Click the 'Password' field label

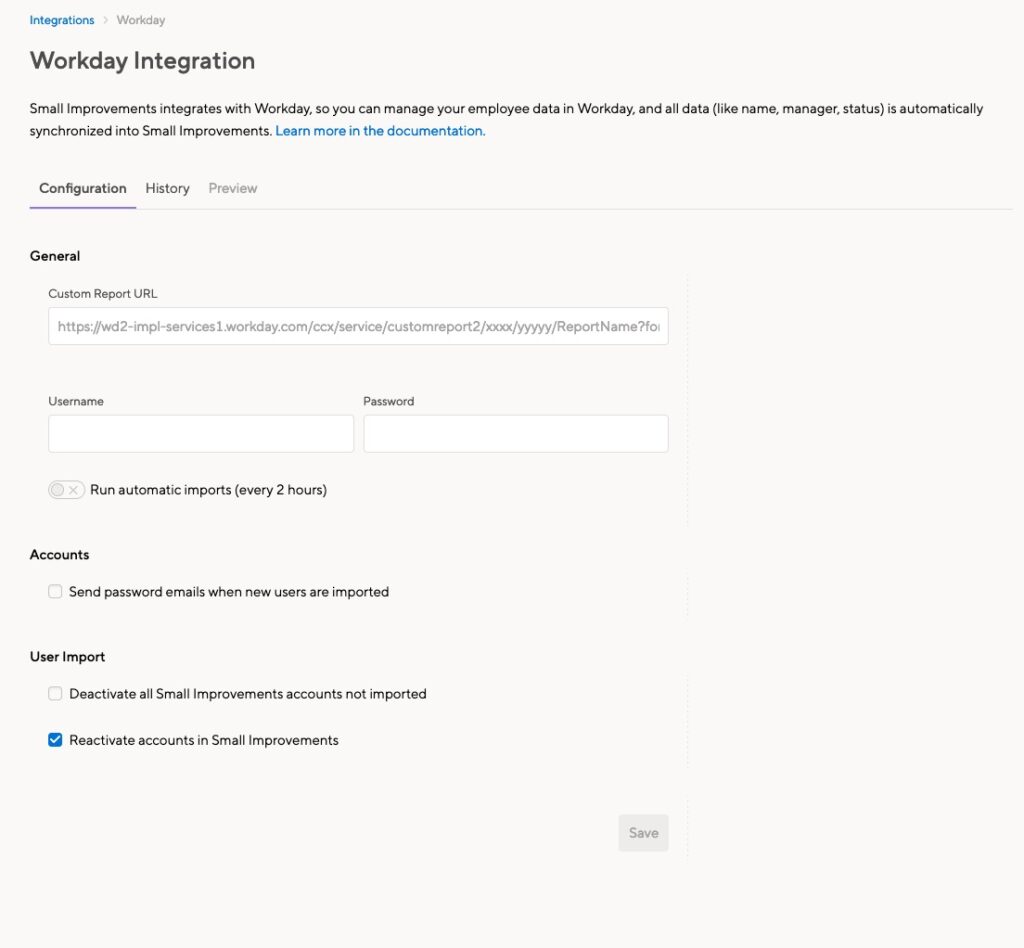[x=389, y=401]
